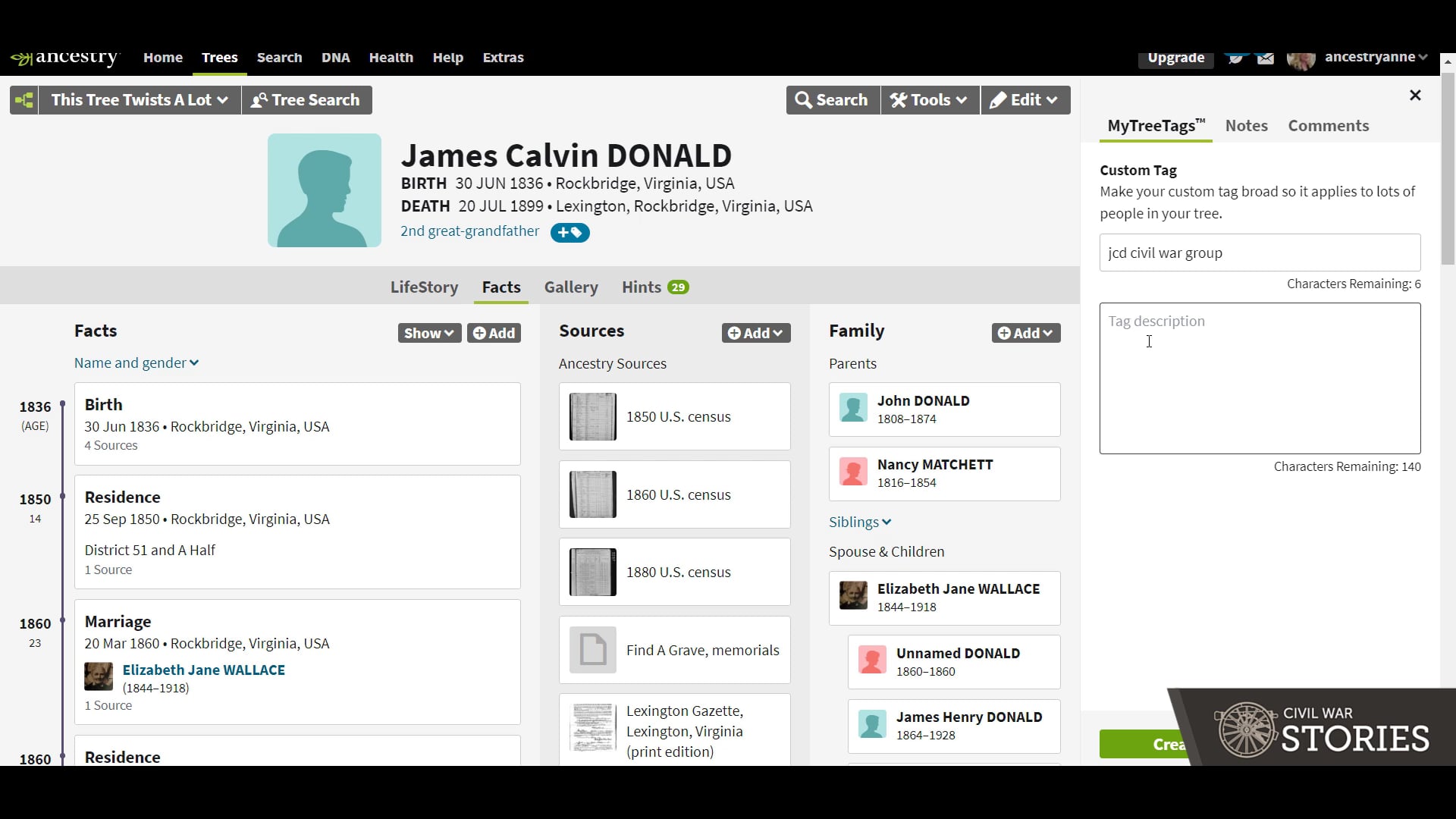Open the mail envelope messages icon

tap(1265, 58)
